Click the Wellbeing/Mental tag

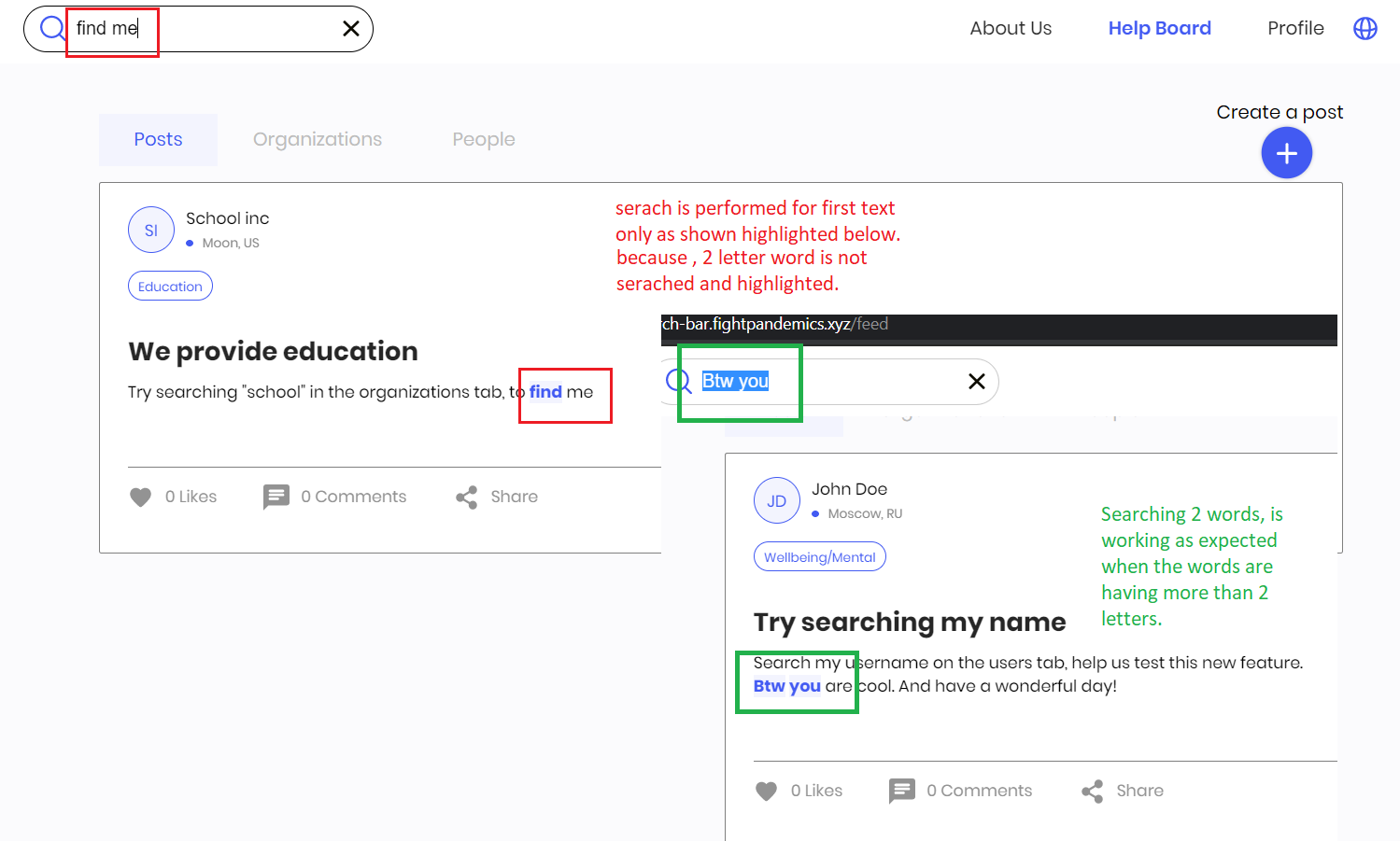(x=820, y=557)
